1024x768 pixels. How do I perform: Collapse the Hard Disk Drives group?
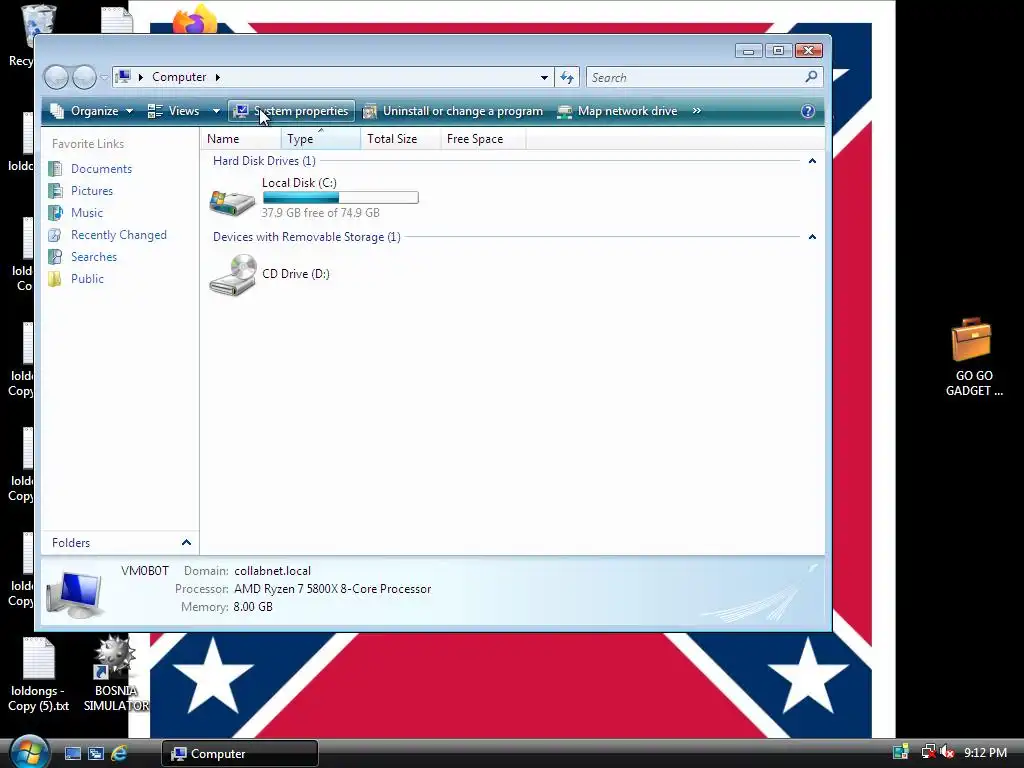(x=812, y=161)
